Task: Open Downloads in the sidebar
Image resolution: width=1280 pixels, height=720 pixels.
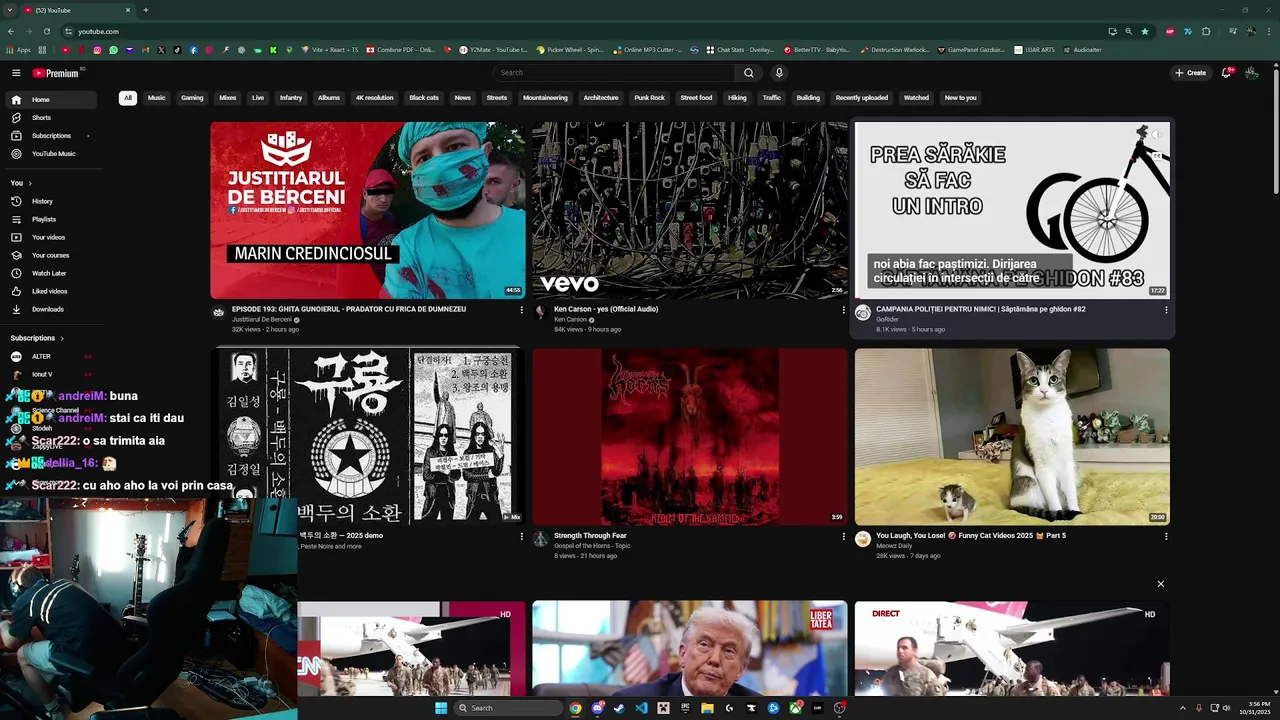Action: 50,309
